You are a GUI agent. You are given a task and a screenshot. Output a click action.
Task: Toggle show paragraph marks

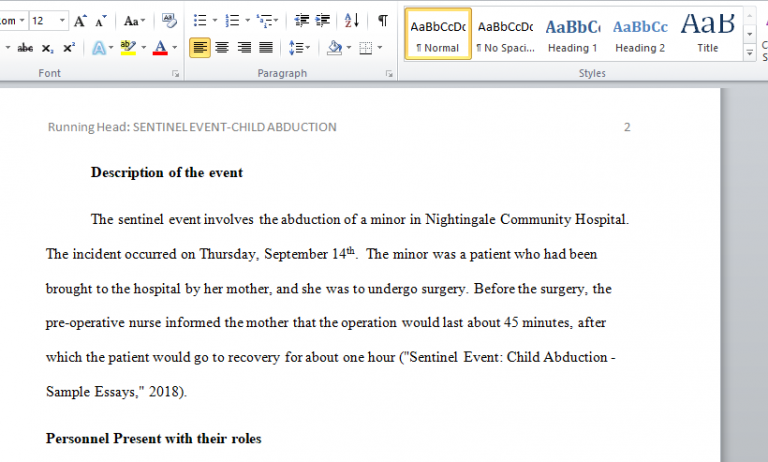(382, 20)
